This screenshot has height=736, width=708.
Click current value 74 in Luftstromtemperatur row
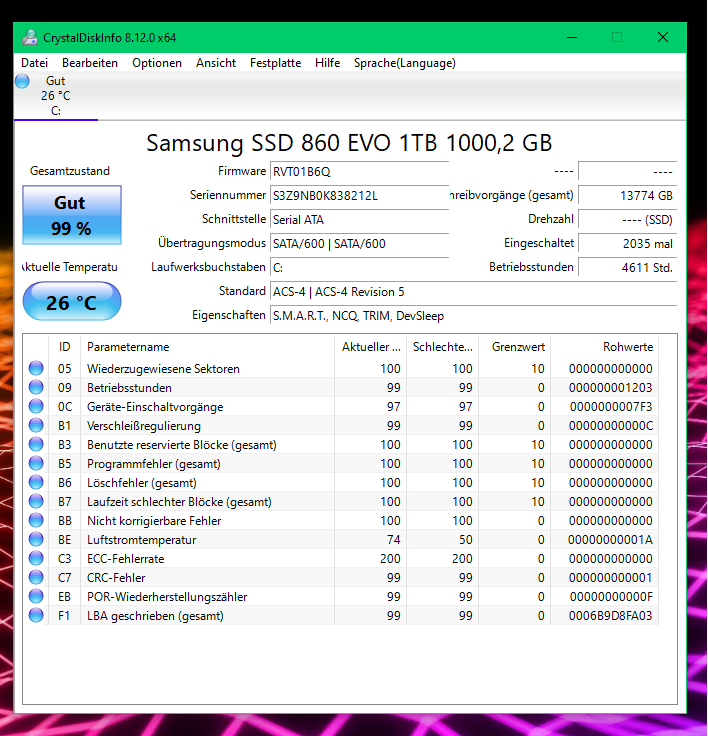pos(393,540)
